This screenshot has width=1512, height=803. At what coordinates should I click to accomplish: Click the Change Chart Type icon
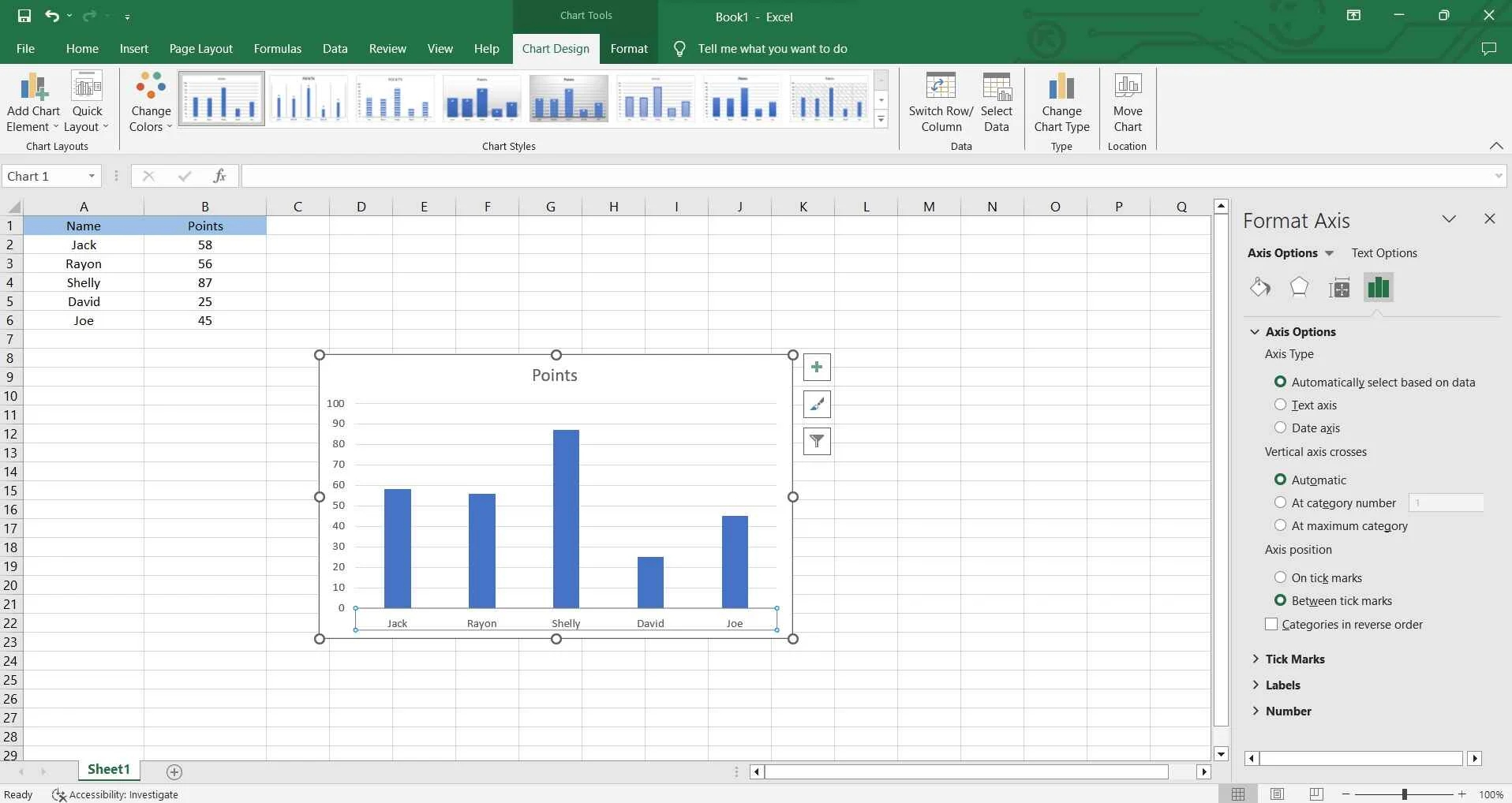pos(1061,87)
